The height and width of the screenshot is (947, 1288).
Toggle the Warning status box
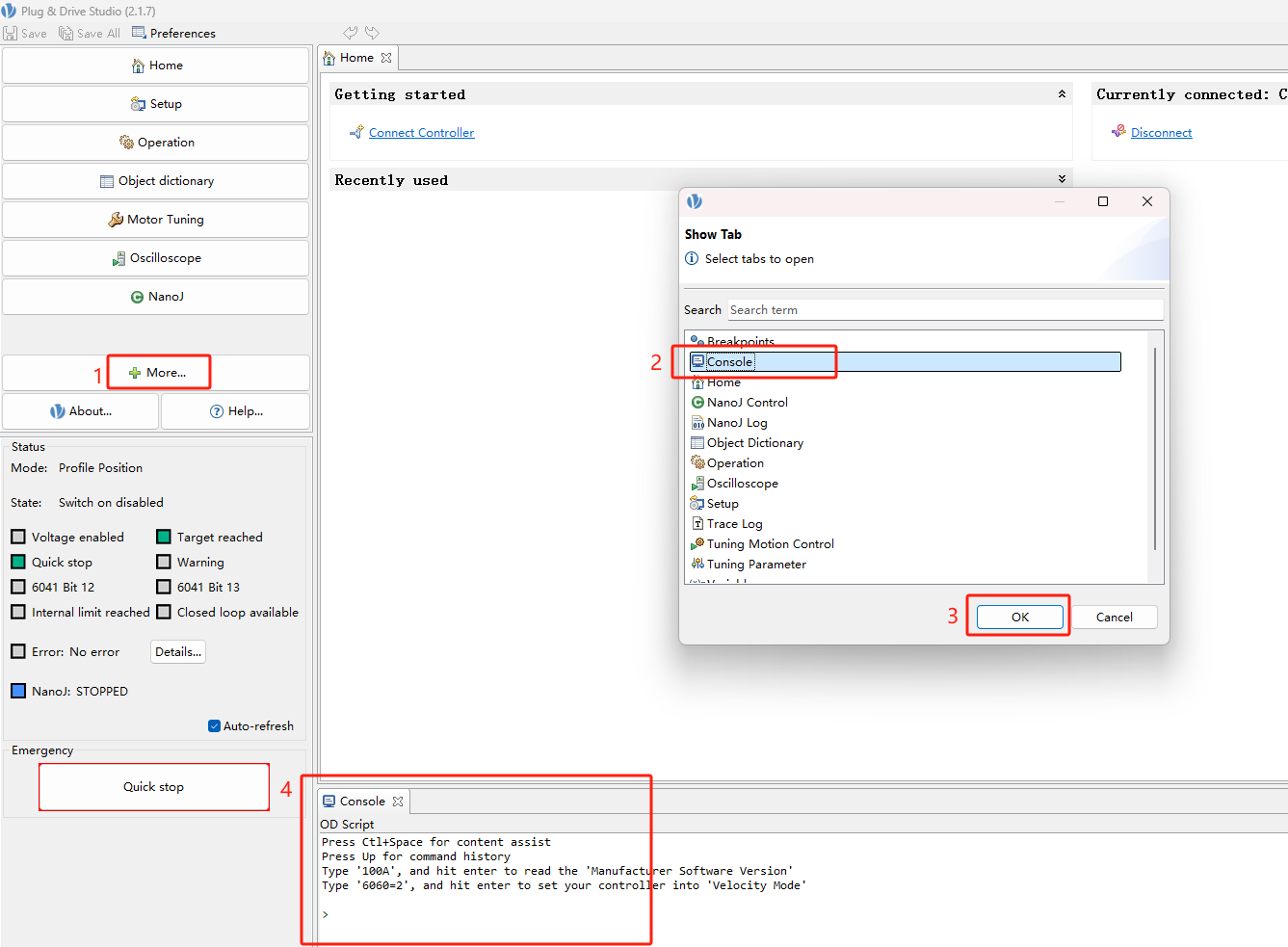(x=164, y=562)
